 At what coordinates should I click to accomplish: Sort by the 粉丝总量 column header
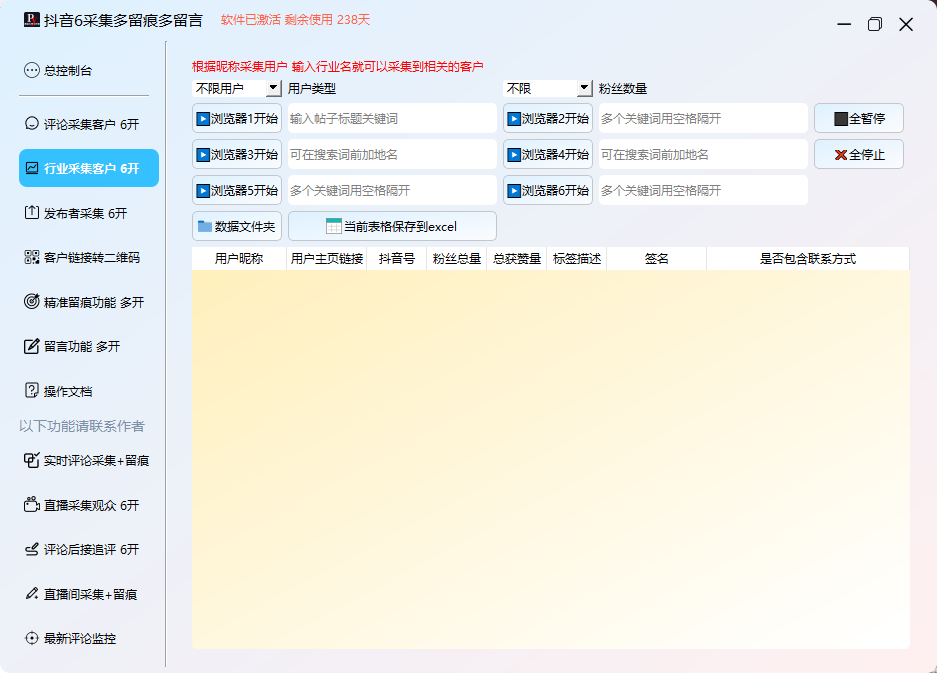click(456, 259)
